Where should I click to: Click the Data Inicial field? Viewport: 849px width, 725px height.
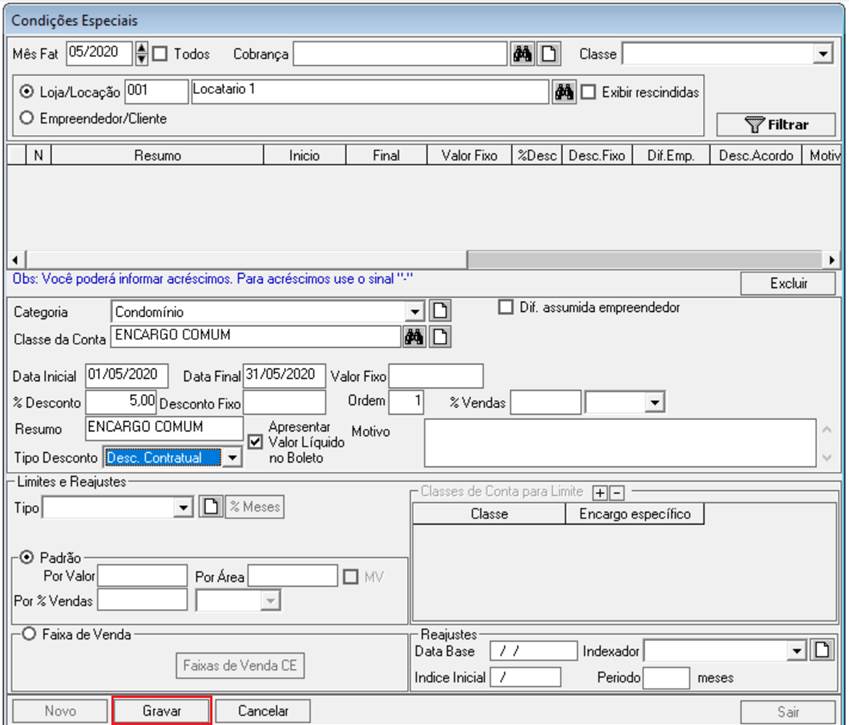[127, 375]
